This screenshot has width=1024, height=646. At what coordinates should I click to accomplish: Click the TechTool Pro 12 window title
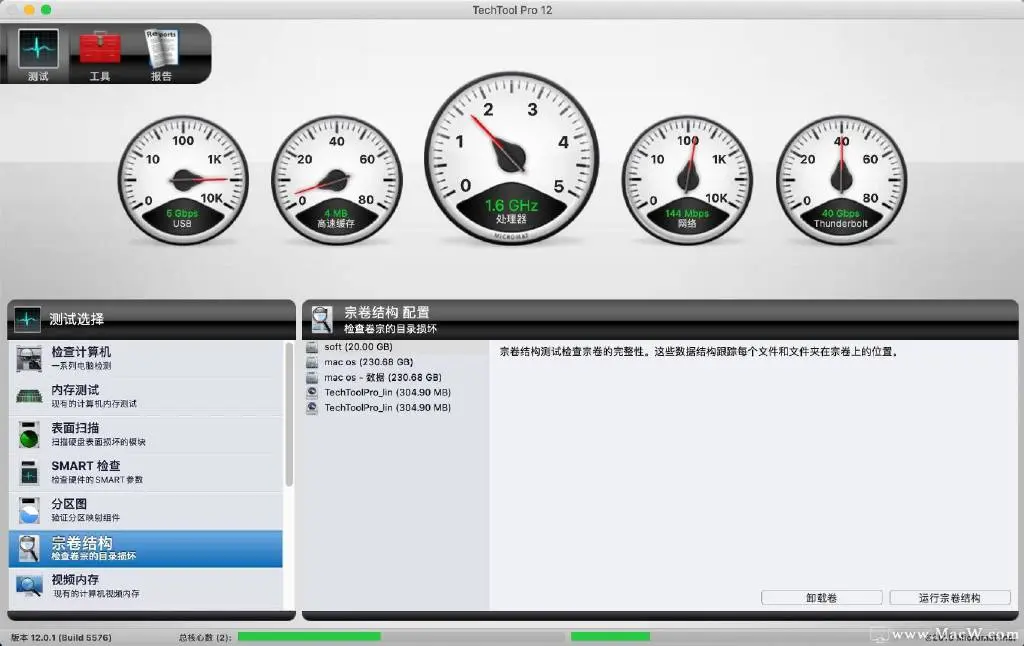[512, 10]
